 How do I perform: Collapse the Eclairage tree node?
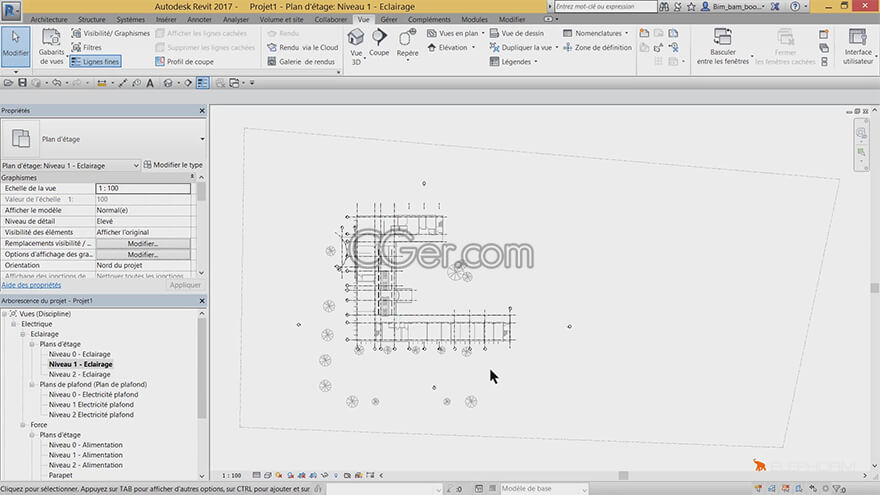coord(22,334)
